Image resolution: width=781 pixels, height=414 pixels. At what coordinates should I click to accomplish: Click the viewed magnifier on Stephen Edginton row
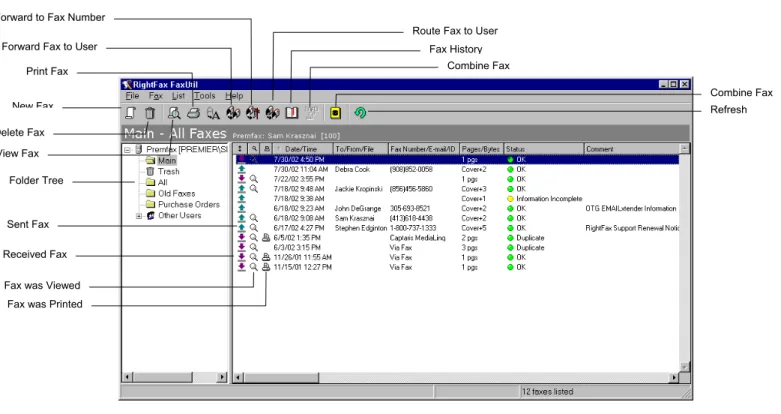254,228
